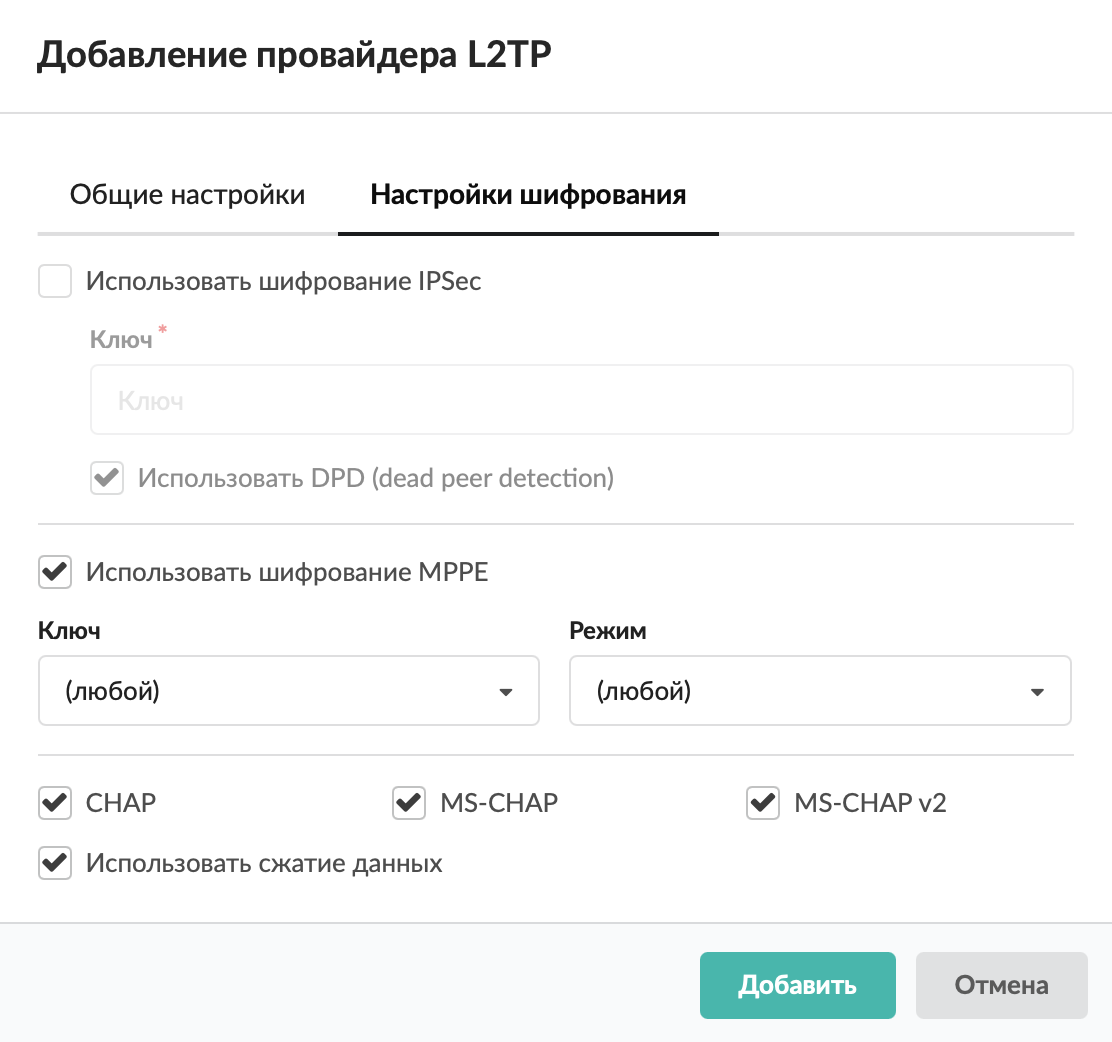Disable the MPPE encryption checkbox
The width and height of the screenshot is (1112, 1042).
point(55,573)
